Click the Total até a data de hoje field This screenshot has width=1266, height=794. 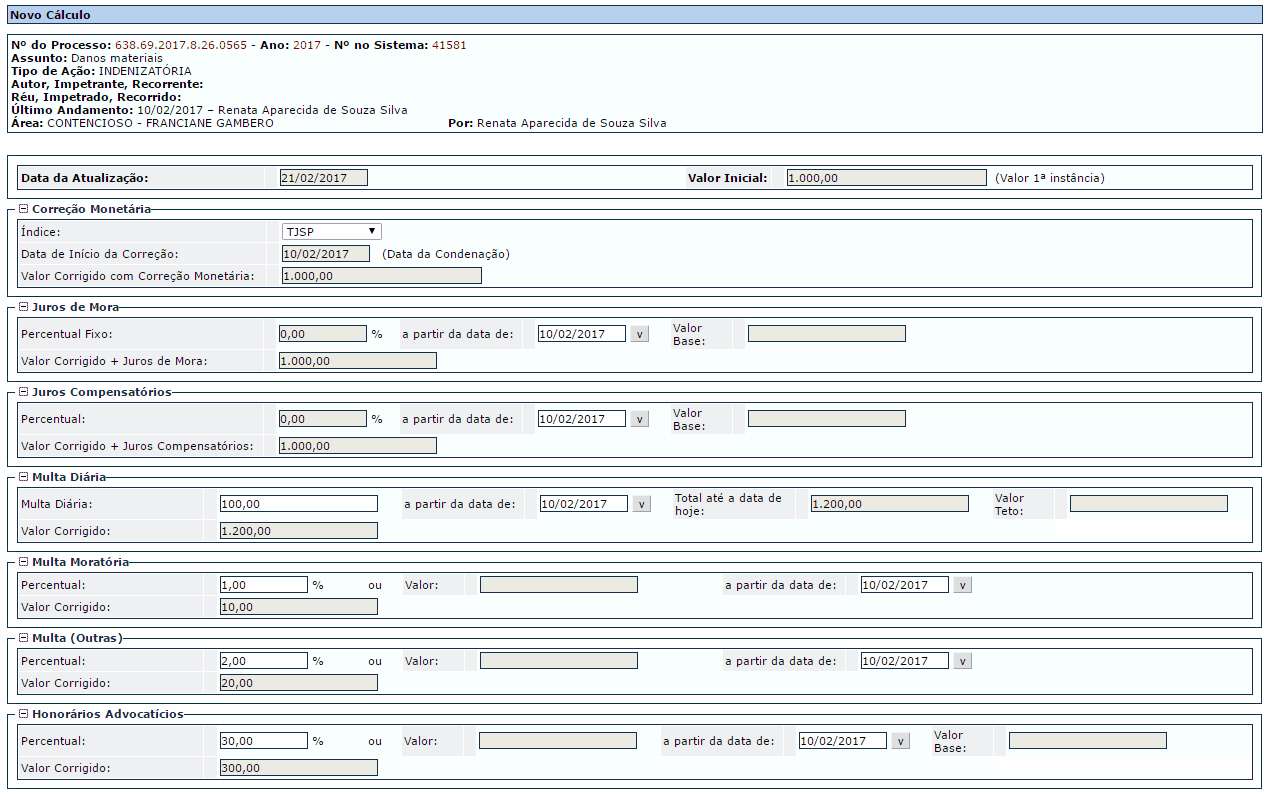(890, 504)
